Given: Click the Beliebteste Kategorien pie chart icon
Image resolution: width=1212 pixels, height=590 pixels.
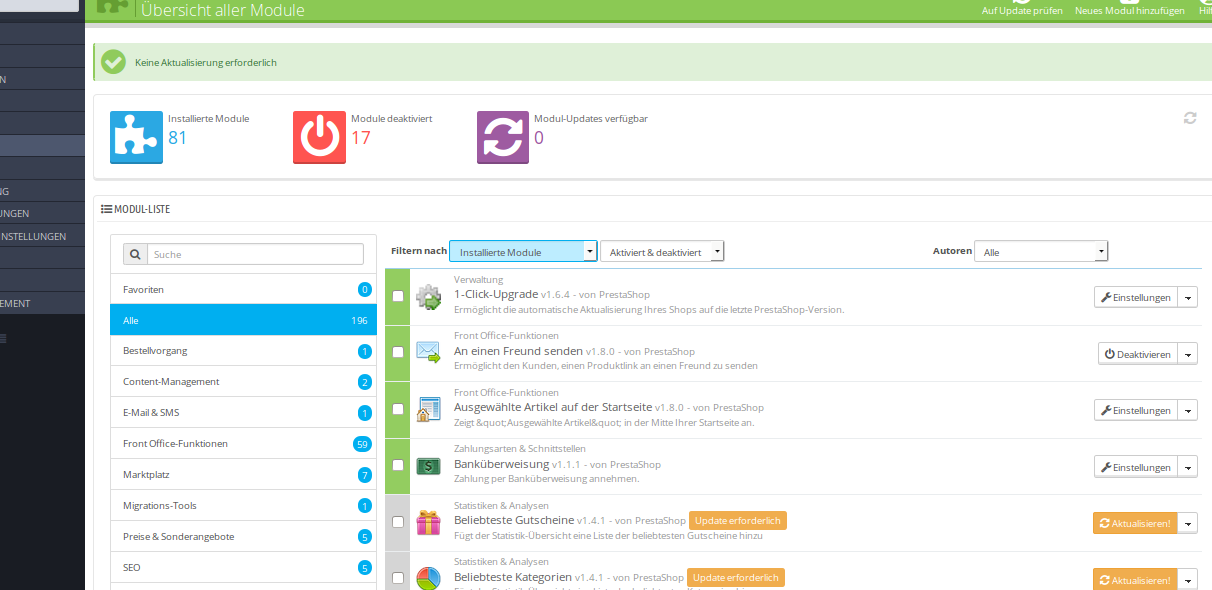Looking at the screenshot, I should pyautogui.click(x=428, y=578).
